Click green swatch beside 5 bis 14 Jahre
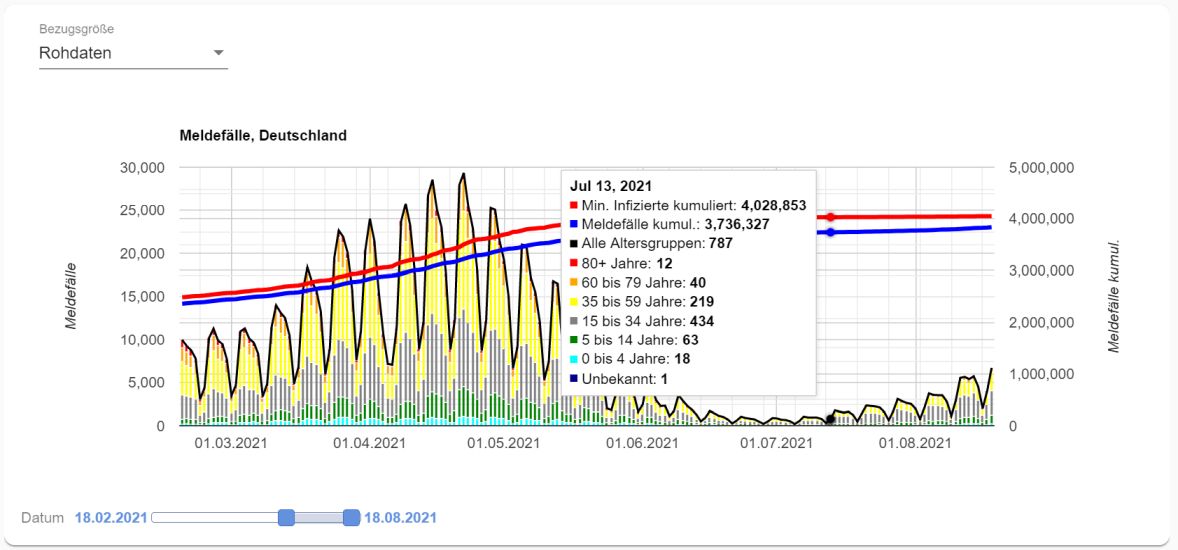Viewport: 1178px width, 550px height. pyautogui.click(x=574, y=340)
